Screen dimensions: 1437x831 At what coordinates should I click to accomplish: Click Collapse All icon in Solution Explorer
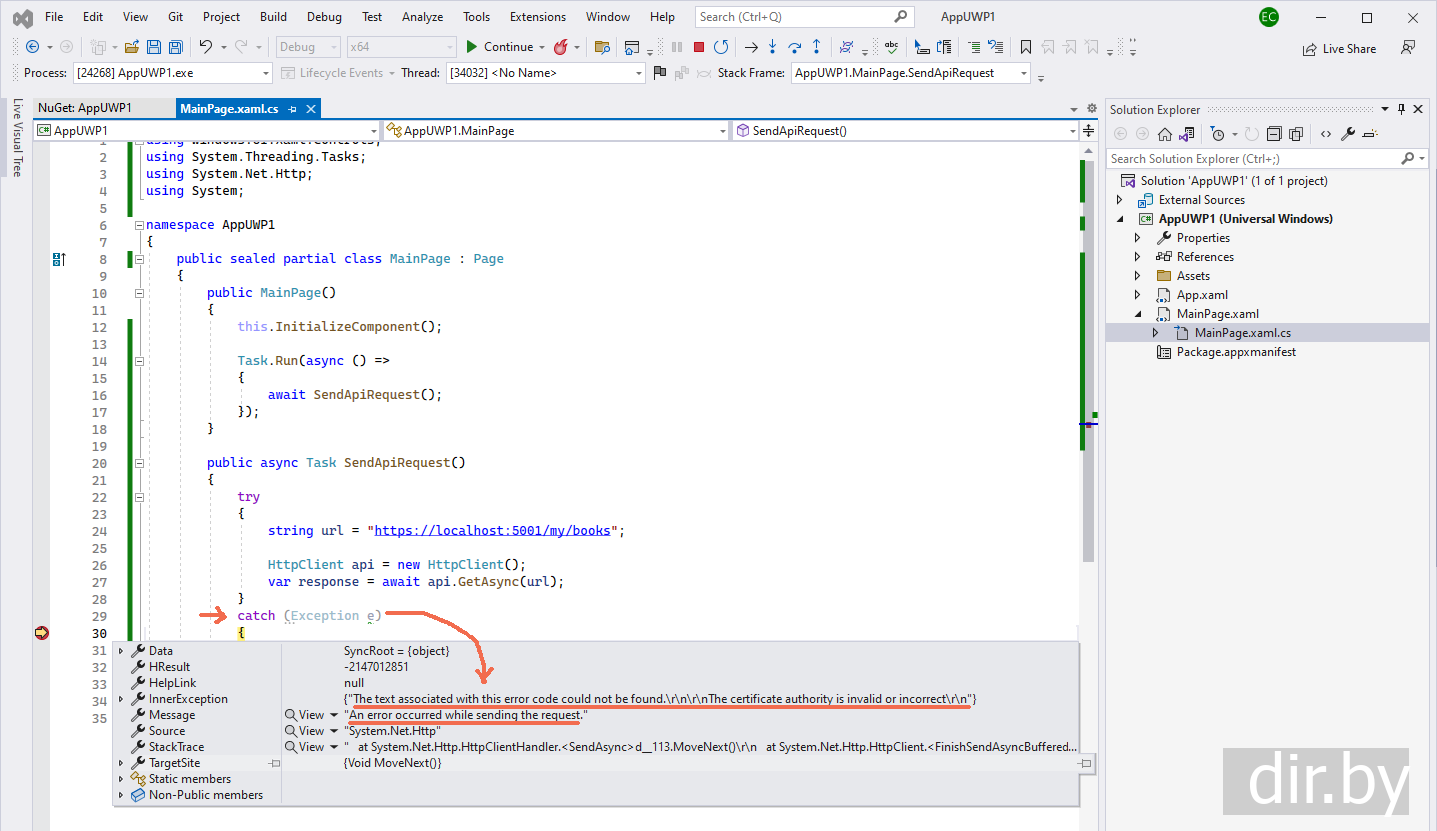[x=1274, y=134]
